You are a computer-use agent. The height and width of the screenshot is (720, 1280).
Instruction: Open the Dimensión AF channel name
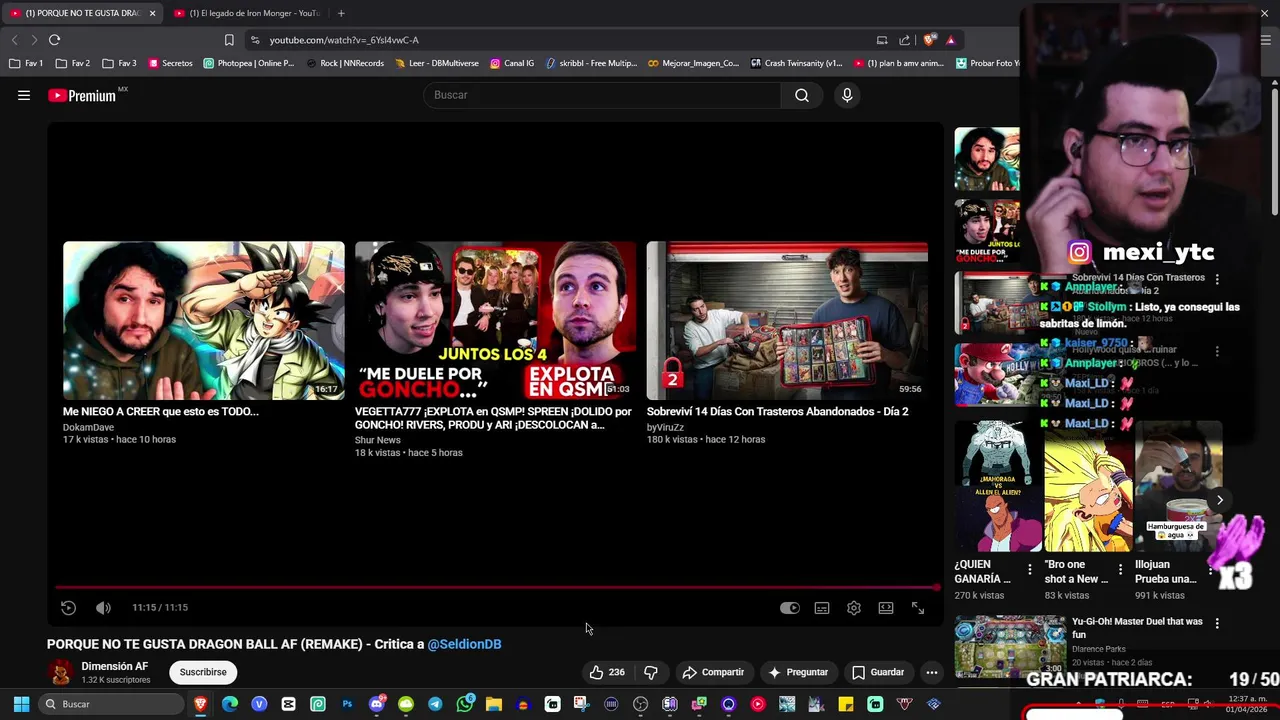[115, 666]
